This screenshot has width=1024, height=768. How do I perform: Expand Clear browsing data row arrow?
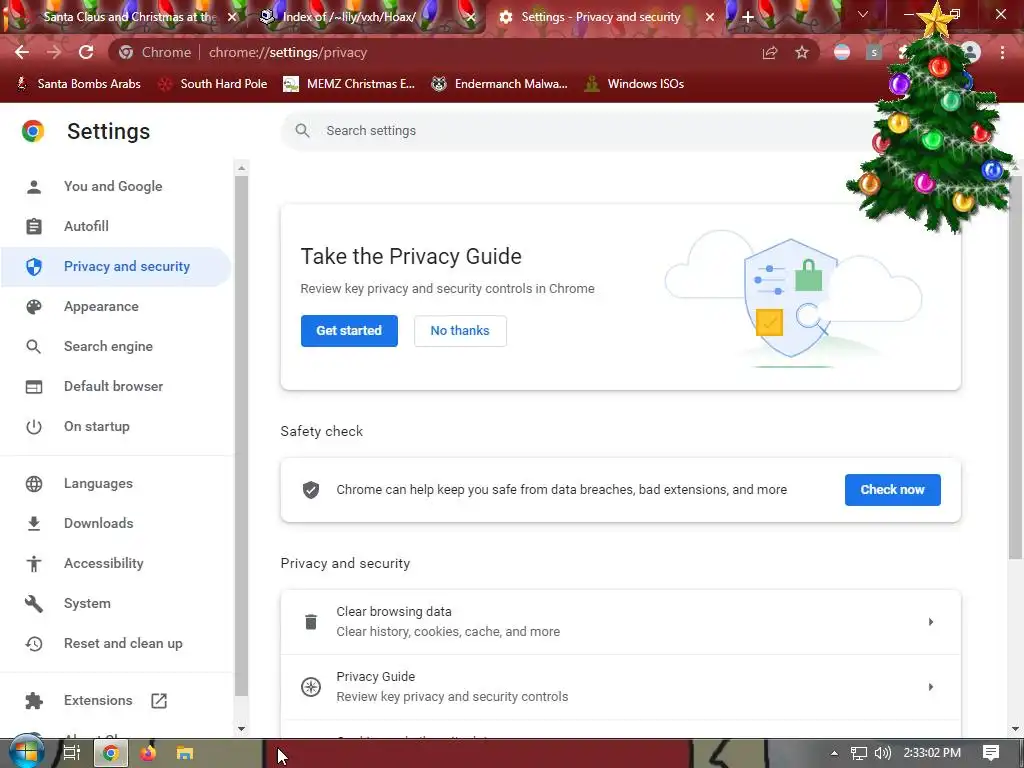click(x=931, y=622)
